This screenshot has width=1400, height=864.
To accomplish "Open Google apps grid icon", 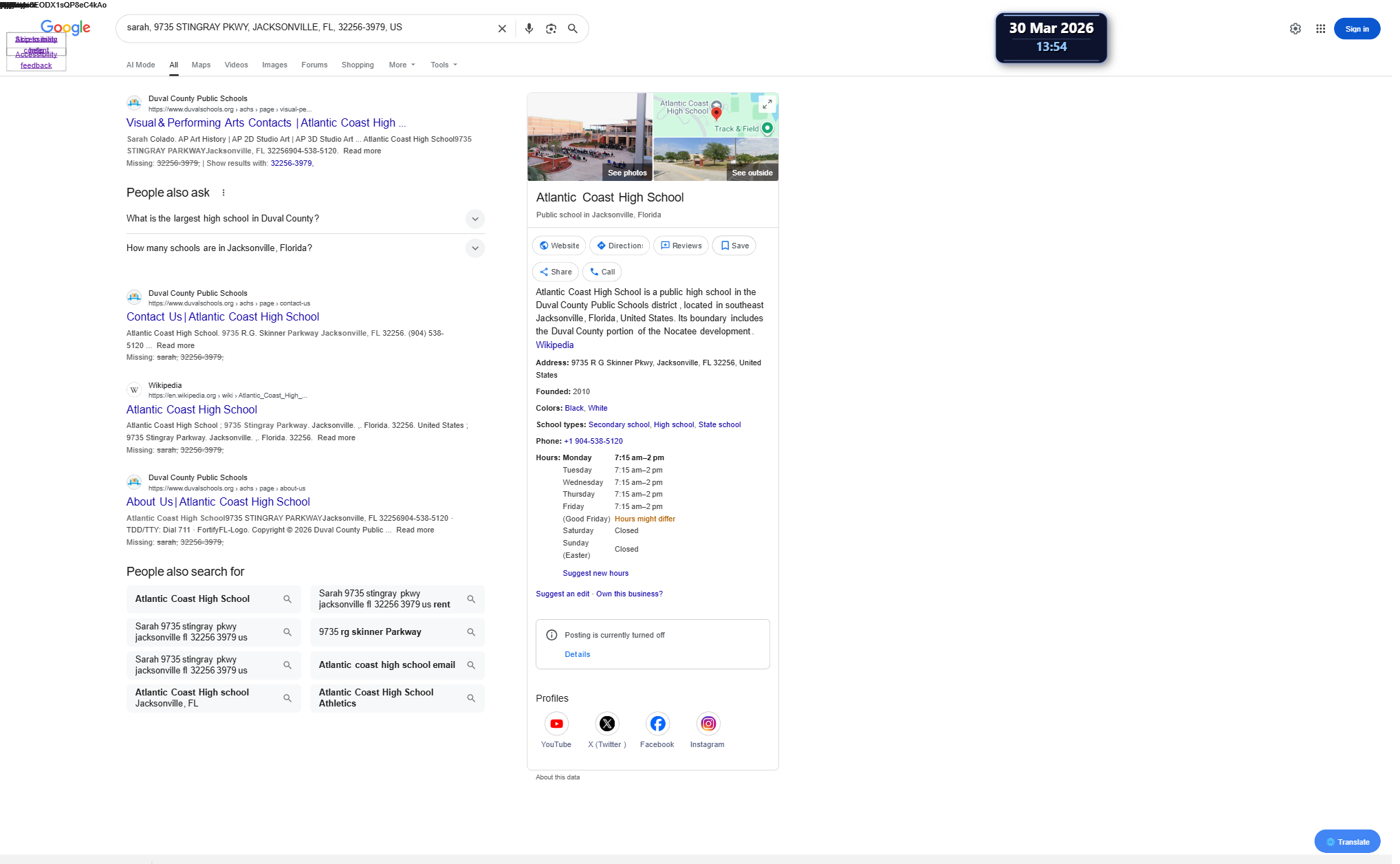I will tap(1320, 29).
